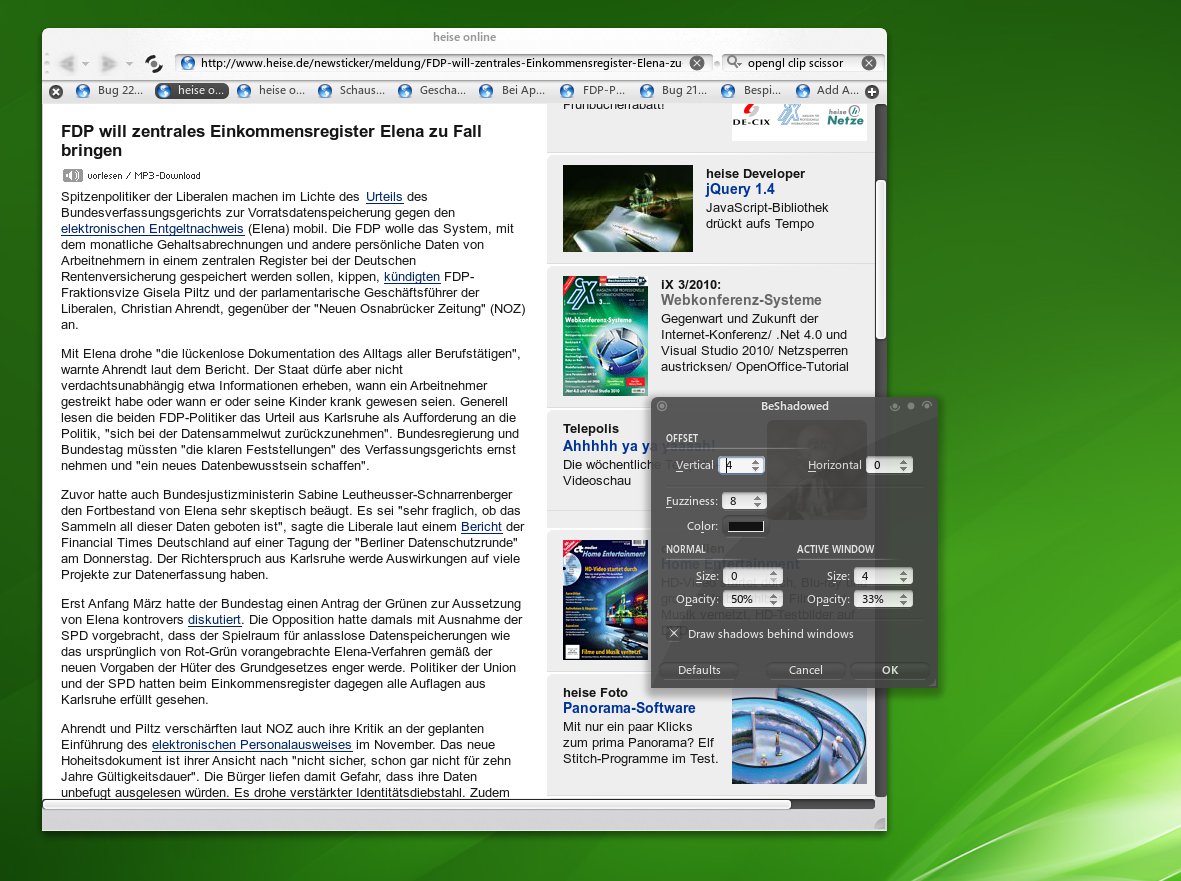The width and height of the screenshot is (1181, 881).
Task: Increase Horizontal offset with its up arrow
Action: tap(904, 462)
